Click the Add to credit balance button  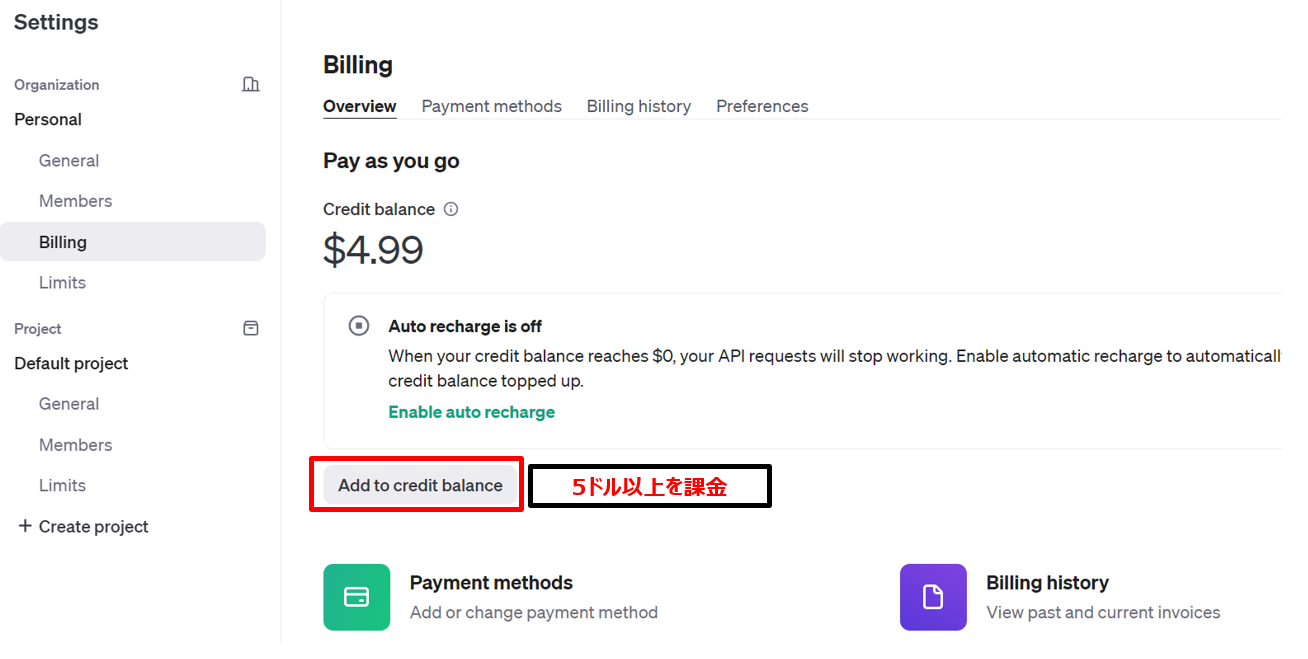[x=420, y=485]
